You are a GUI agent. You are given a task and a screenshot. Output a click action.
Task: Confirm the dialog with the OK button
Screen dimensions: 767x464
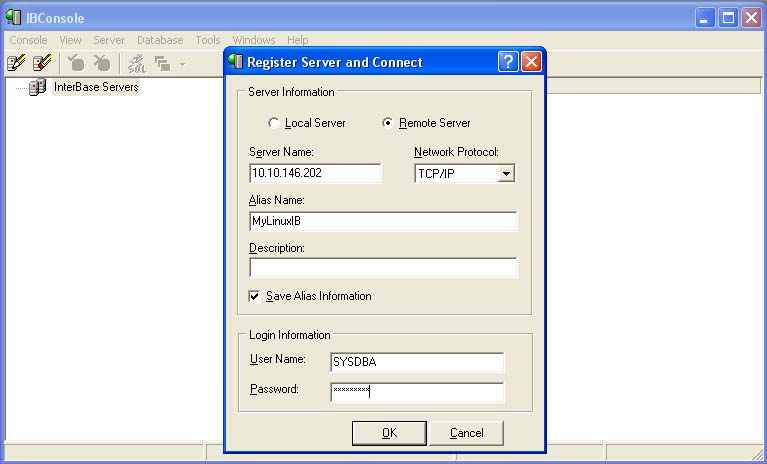click(x=389, y=433)
